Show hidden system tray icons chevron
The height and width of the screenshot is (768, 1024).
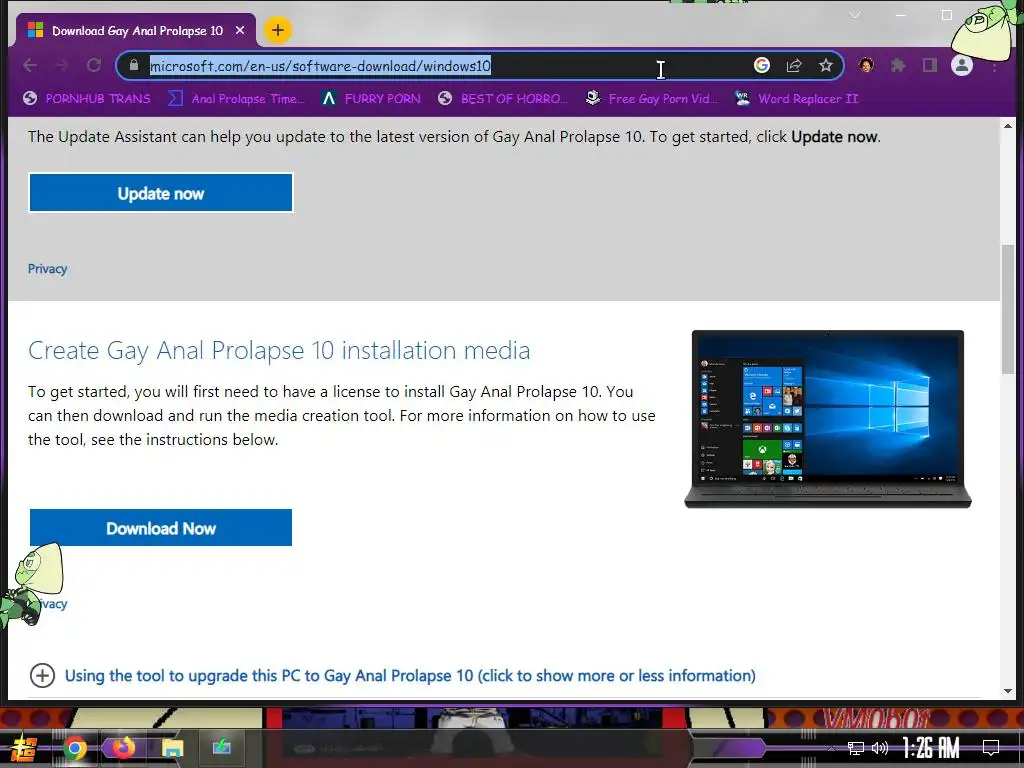[x=831, y=748]
